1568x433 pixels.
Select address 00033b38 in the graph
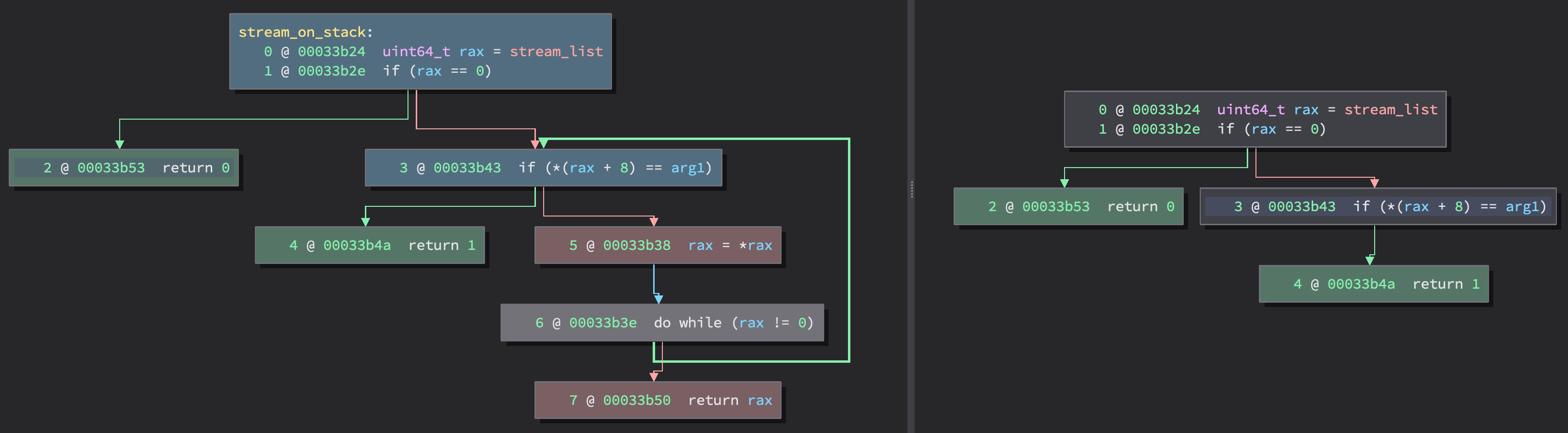(636, 246)
